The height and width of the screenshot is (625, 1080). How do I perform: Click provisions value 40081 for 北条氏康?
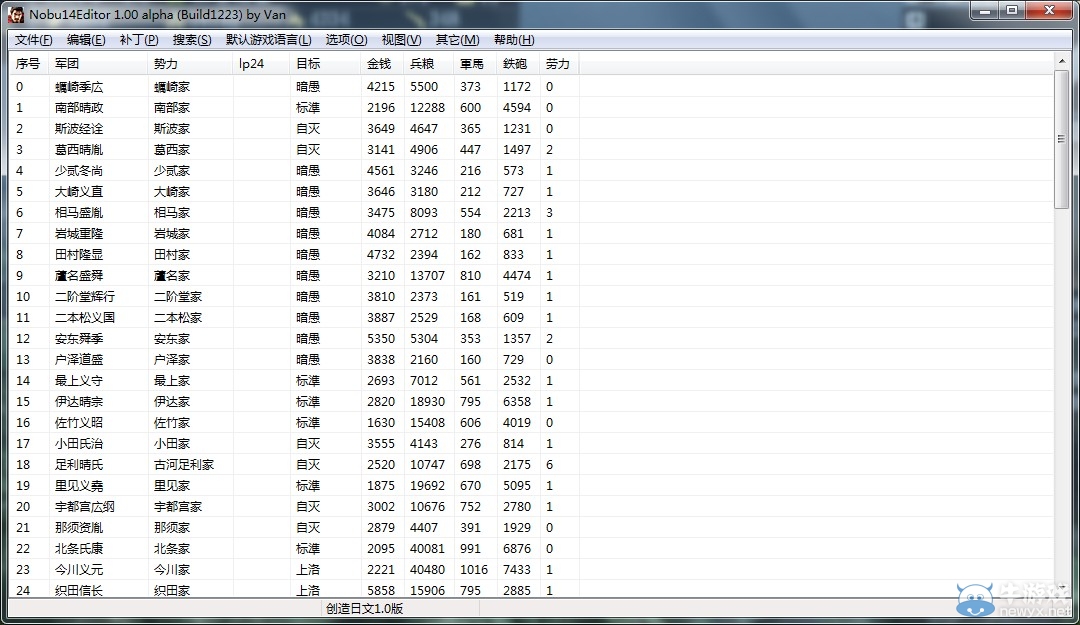428,549
